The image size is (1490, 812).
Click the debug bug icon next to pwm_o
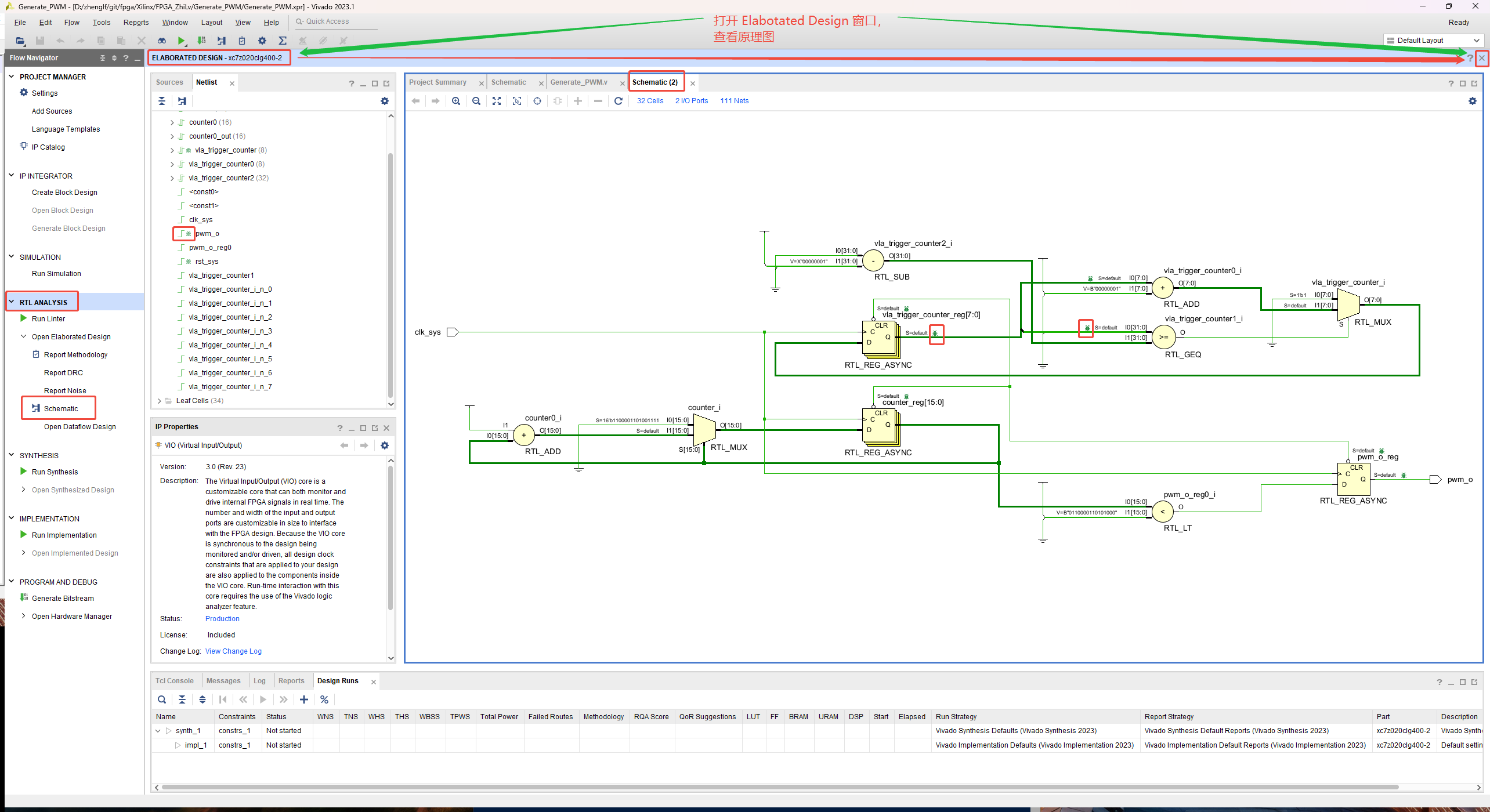188,234
